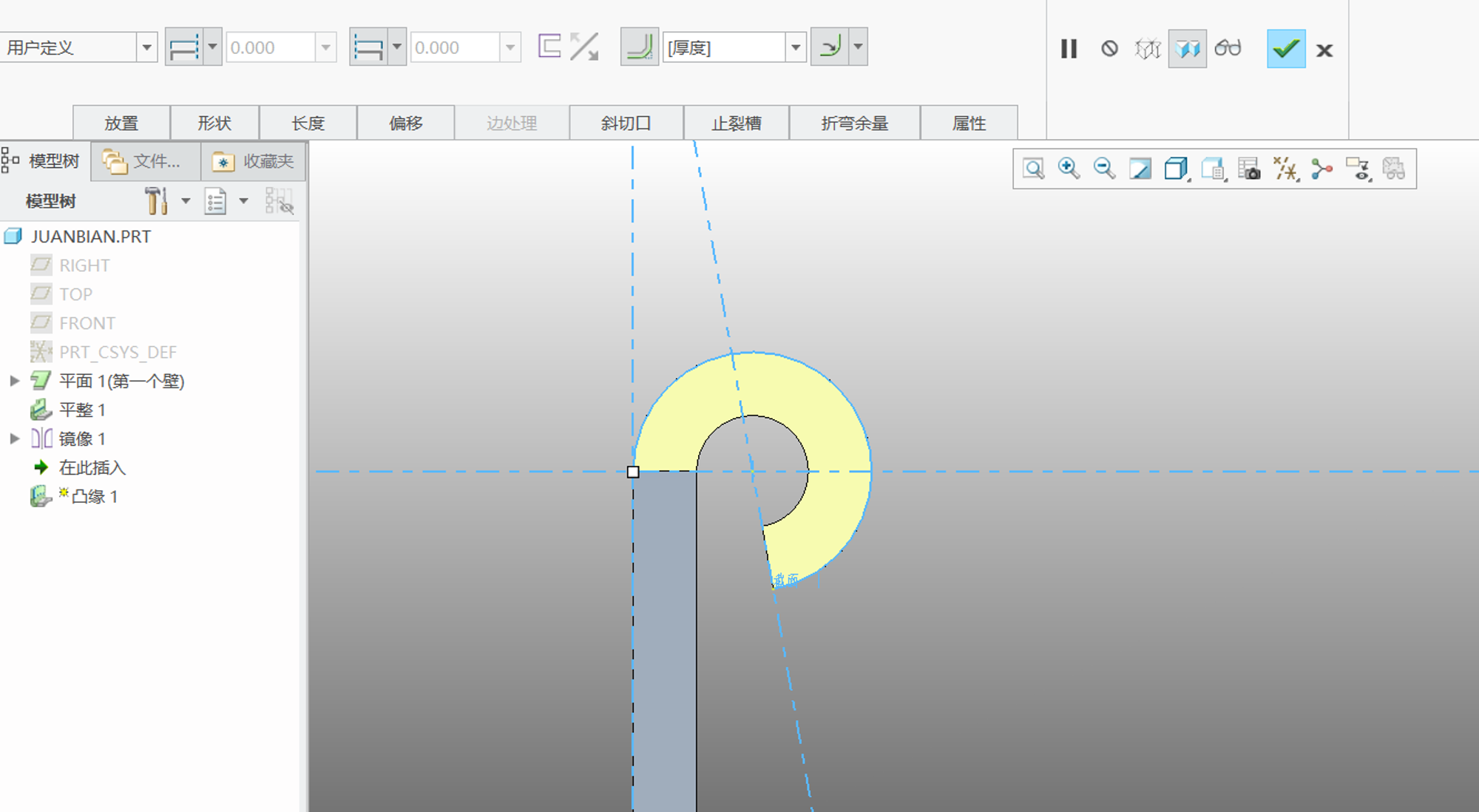This screenshot has width=1479, height=812.
Task: Click the repaint screen icon
Action: tap(1140, 169)
